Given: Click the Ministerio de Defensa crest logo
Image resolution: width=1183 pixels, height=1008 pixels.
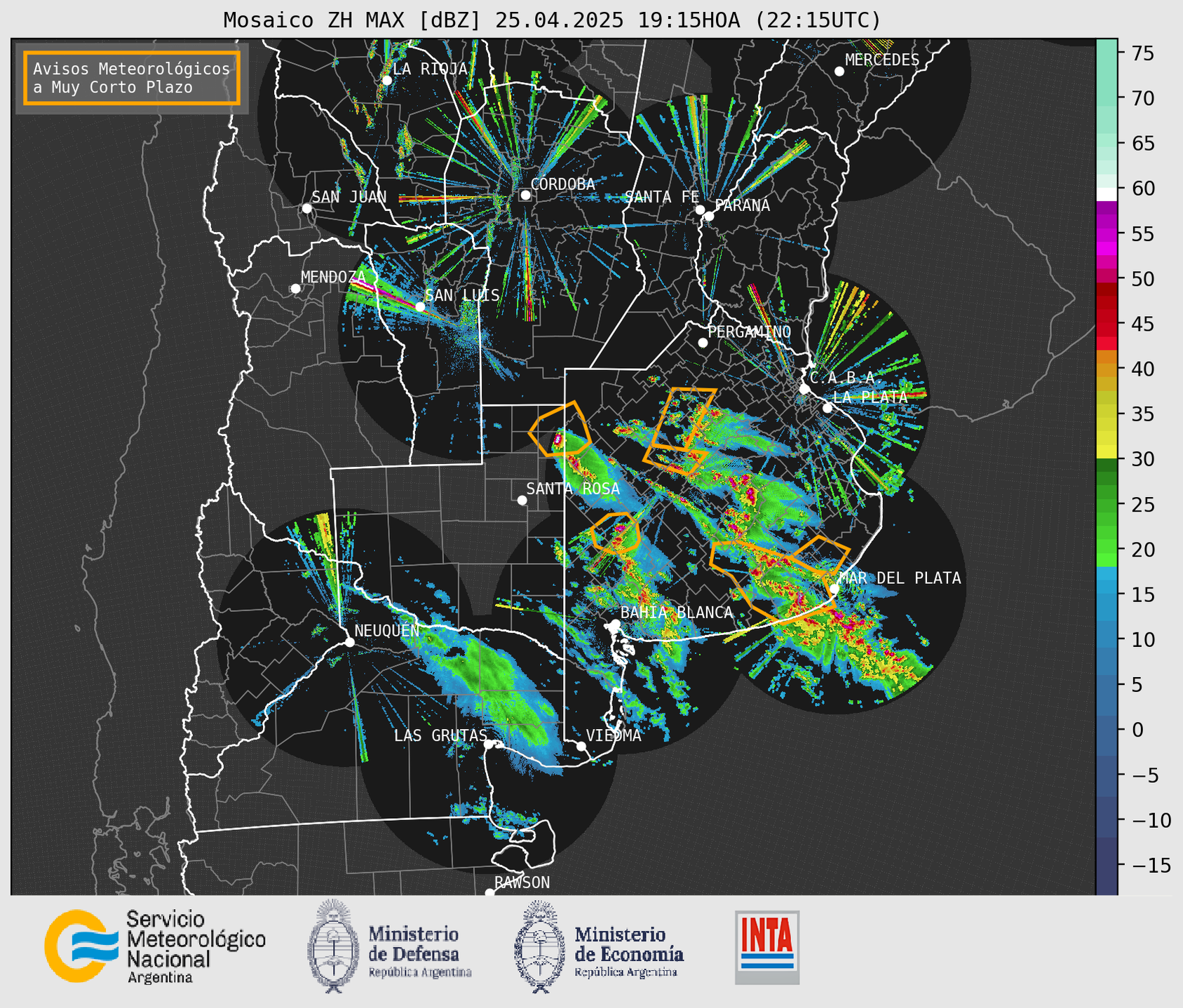Looking at the screenshot, I should click(x=334, y=946).
